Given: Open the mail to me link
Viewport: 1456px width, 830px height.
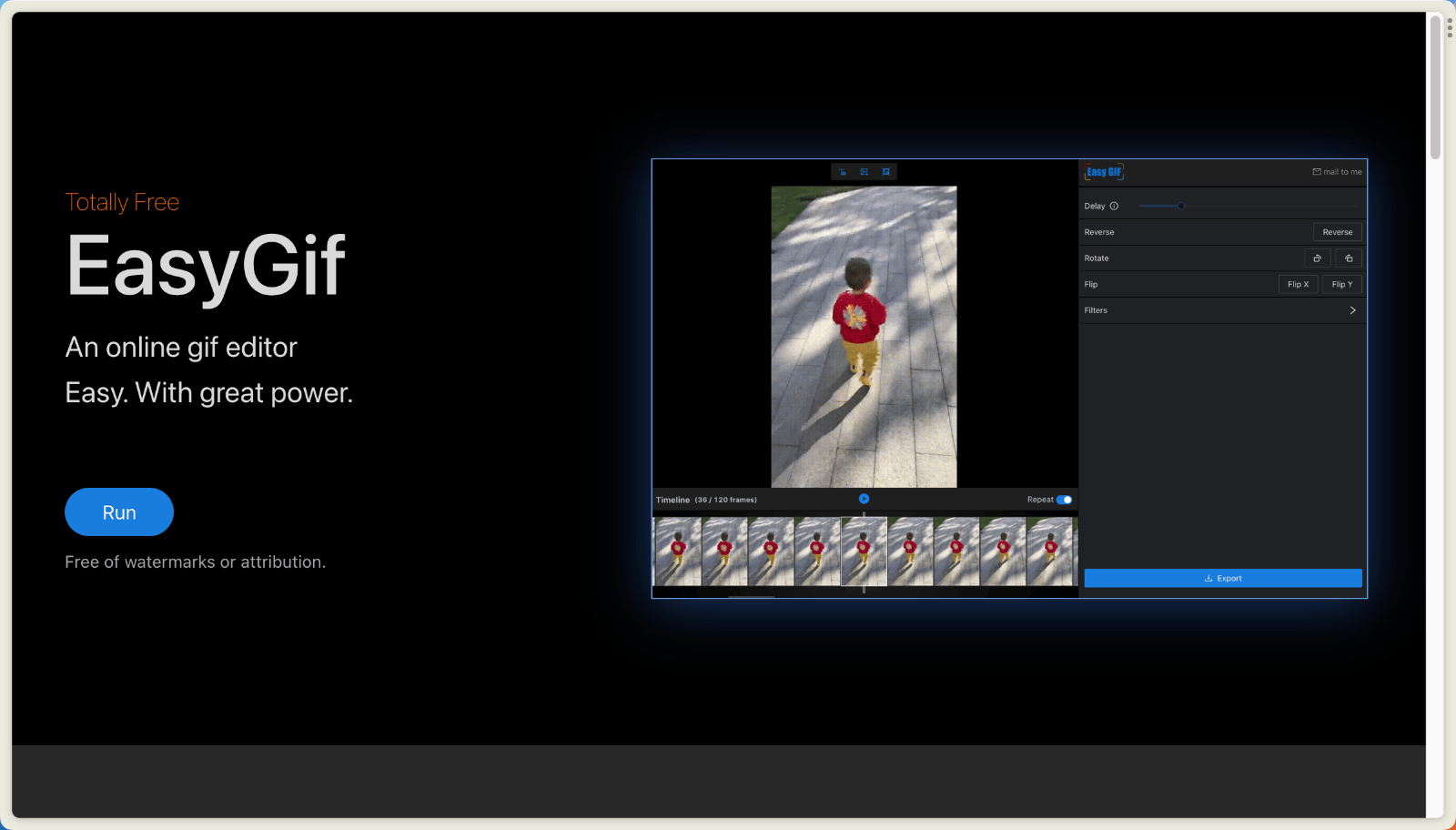Looking at the screenshot, I should pyautogui.click(x=1337, y=172).
